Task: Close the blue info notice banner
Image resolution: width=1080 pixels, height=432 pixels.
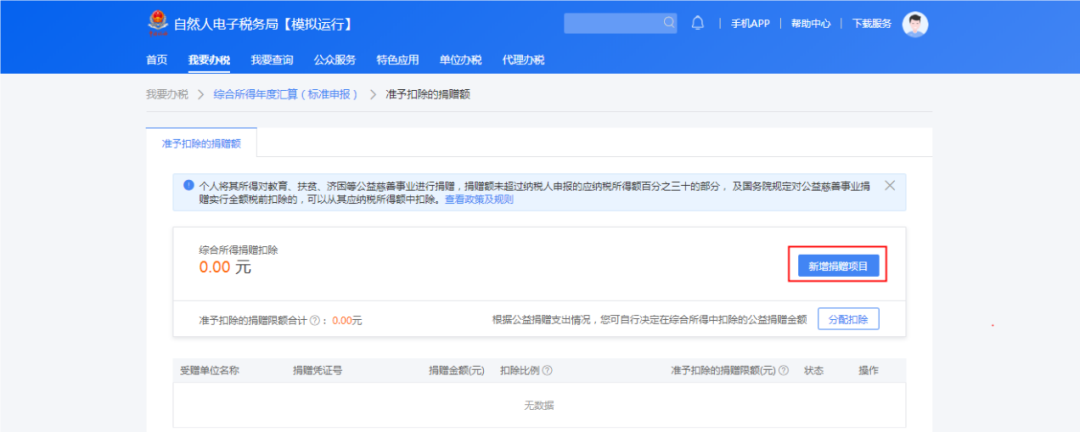Action: coord(890,185)
